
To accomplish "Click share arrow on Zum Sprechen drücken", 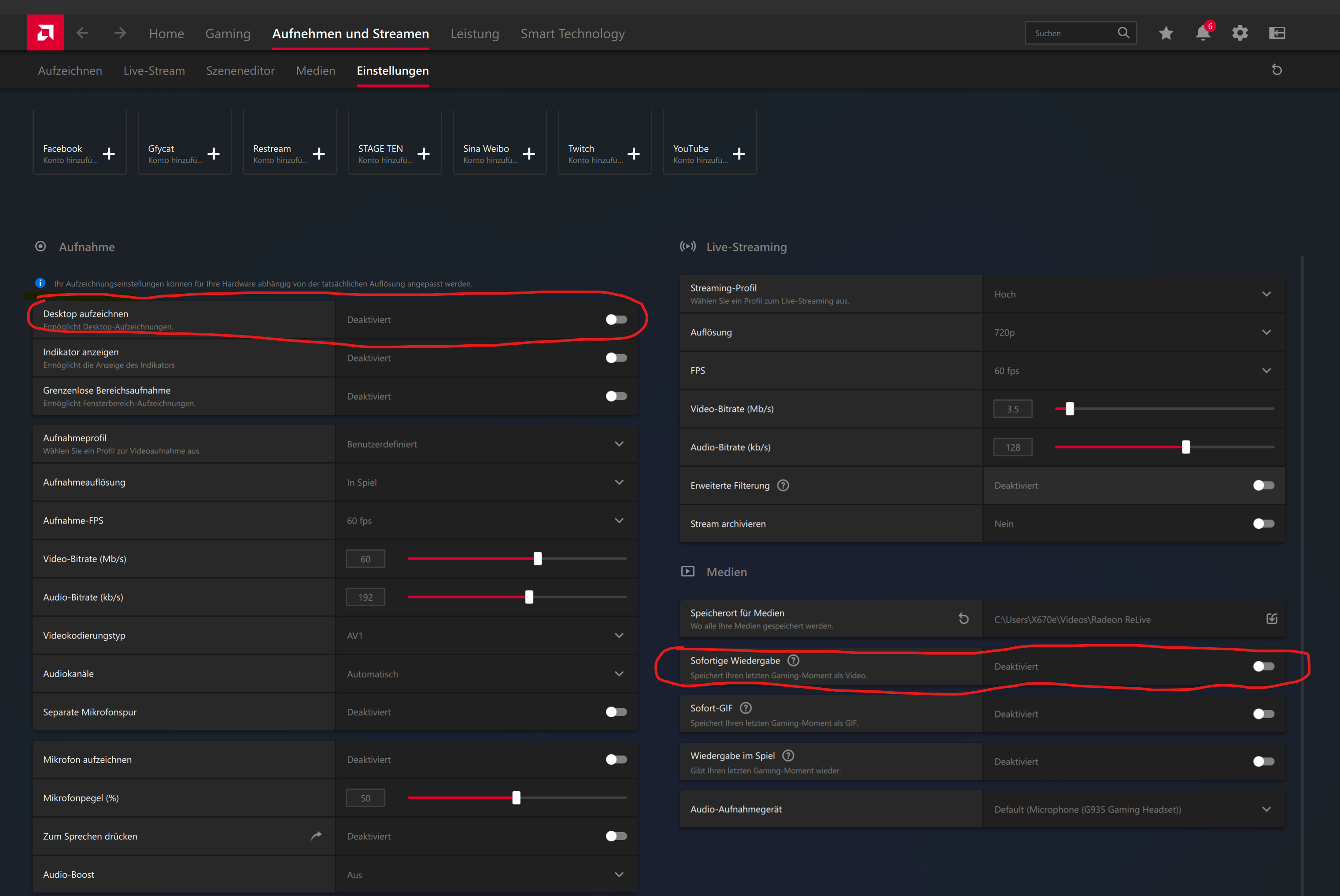I will [316, 836].
